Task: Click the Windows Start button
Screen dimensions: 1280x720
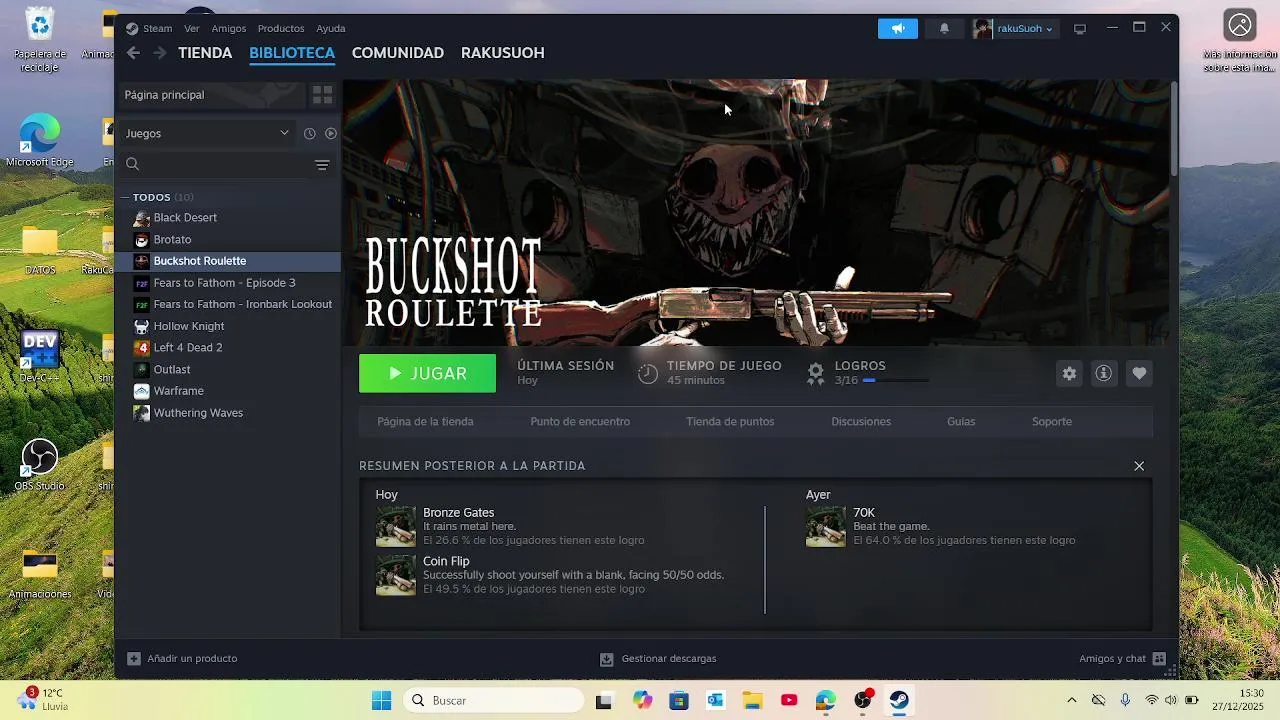Action: (381, 700)
